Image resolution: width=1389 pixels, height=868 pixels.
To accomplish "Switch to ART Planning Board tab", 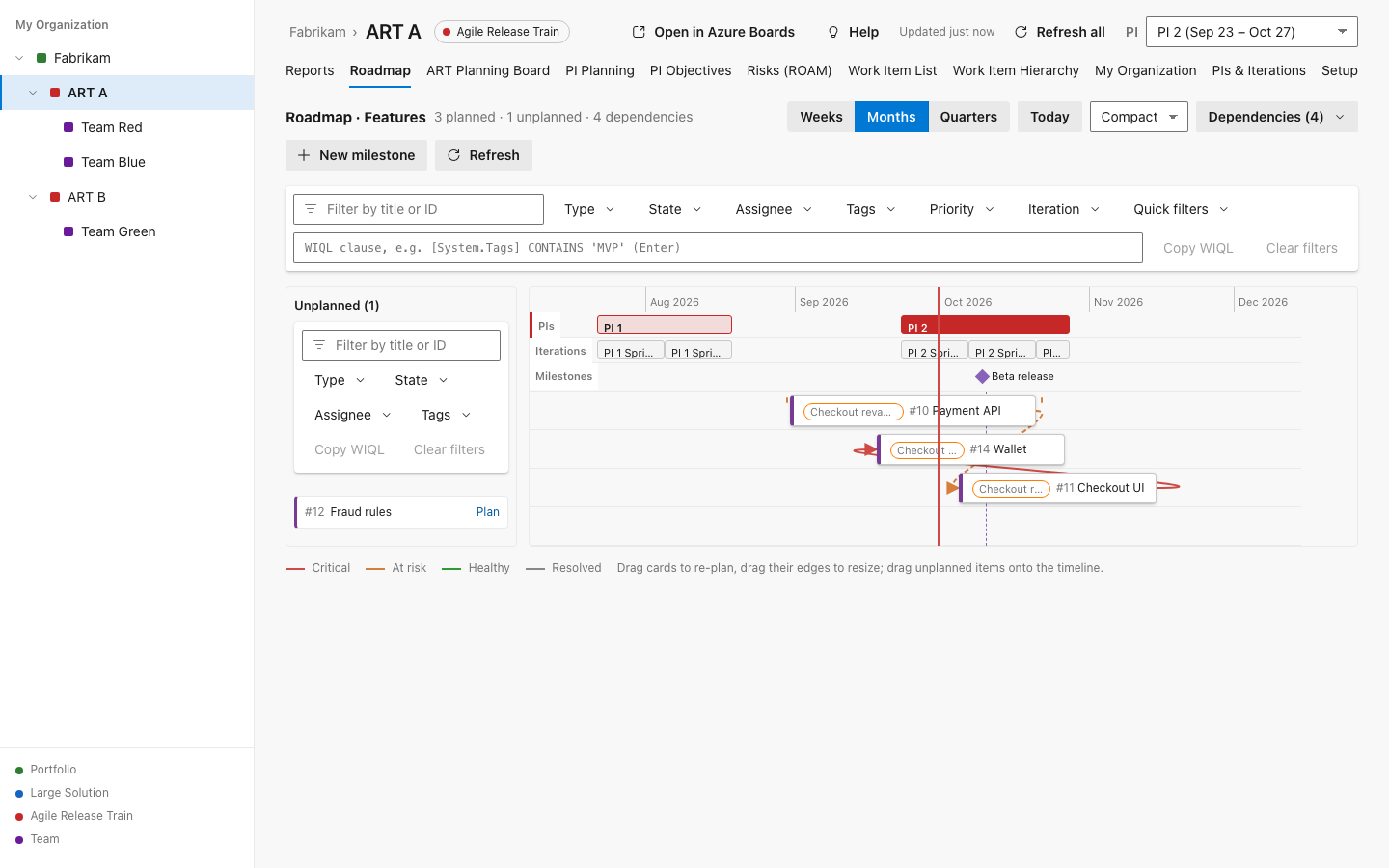I will (x=488, y=70).
